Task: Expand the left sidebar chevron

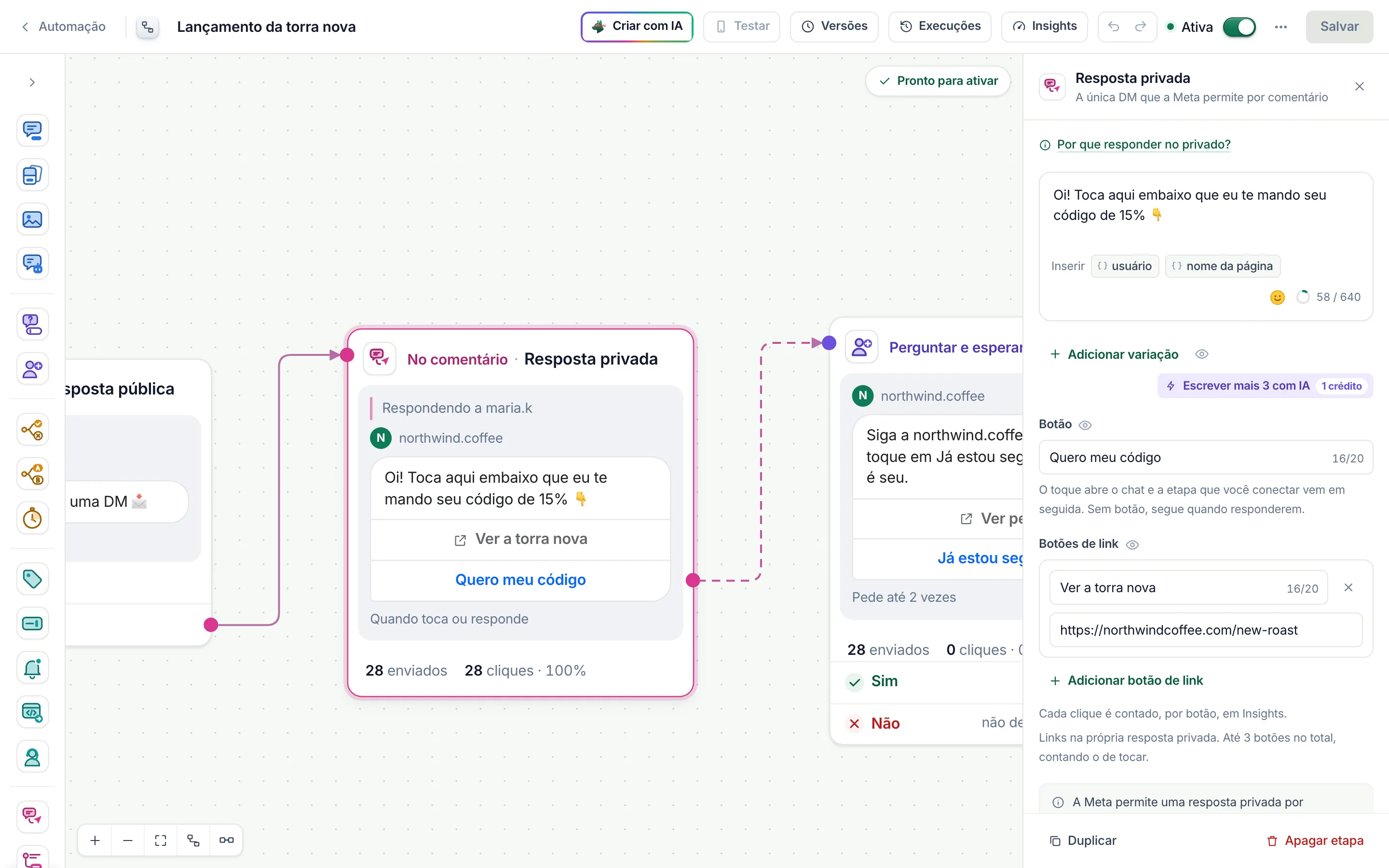Action: (x=32, y=82)
